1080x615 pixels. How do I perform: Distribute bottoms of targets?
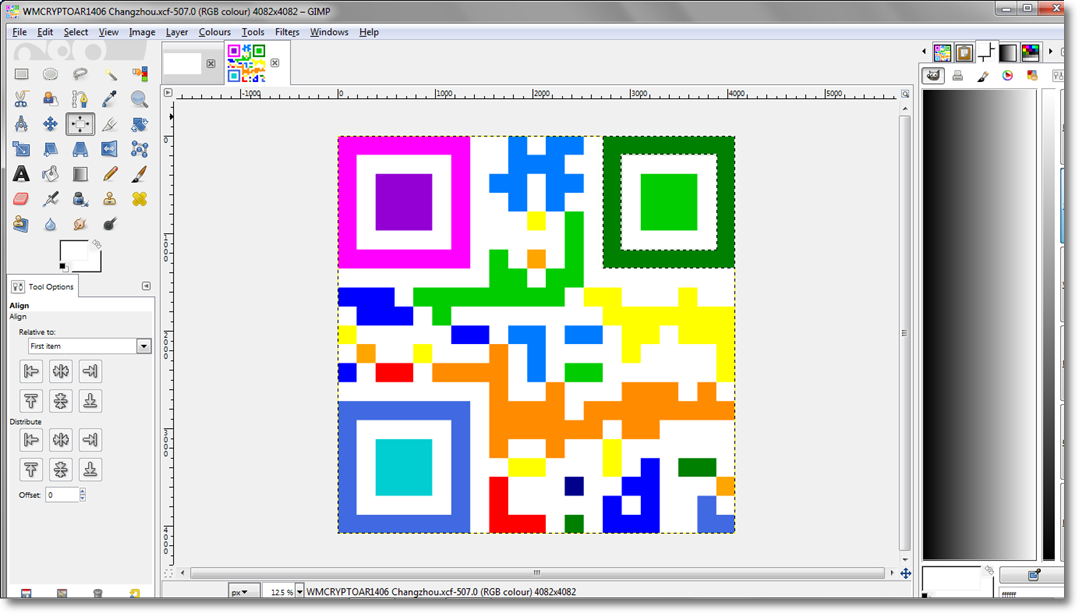(90, 470)
